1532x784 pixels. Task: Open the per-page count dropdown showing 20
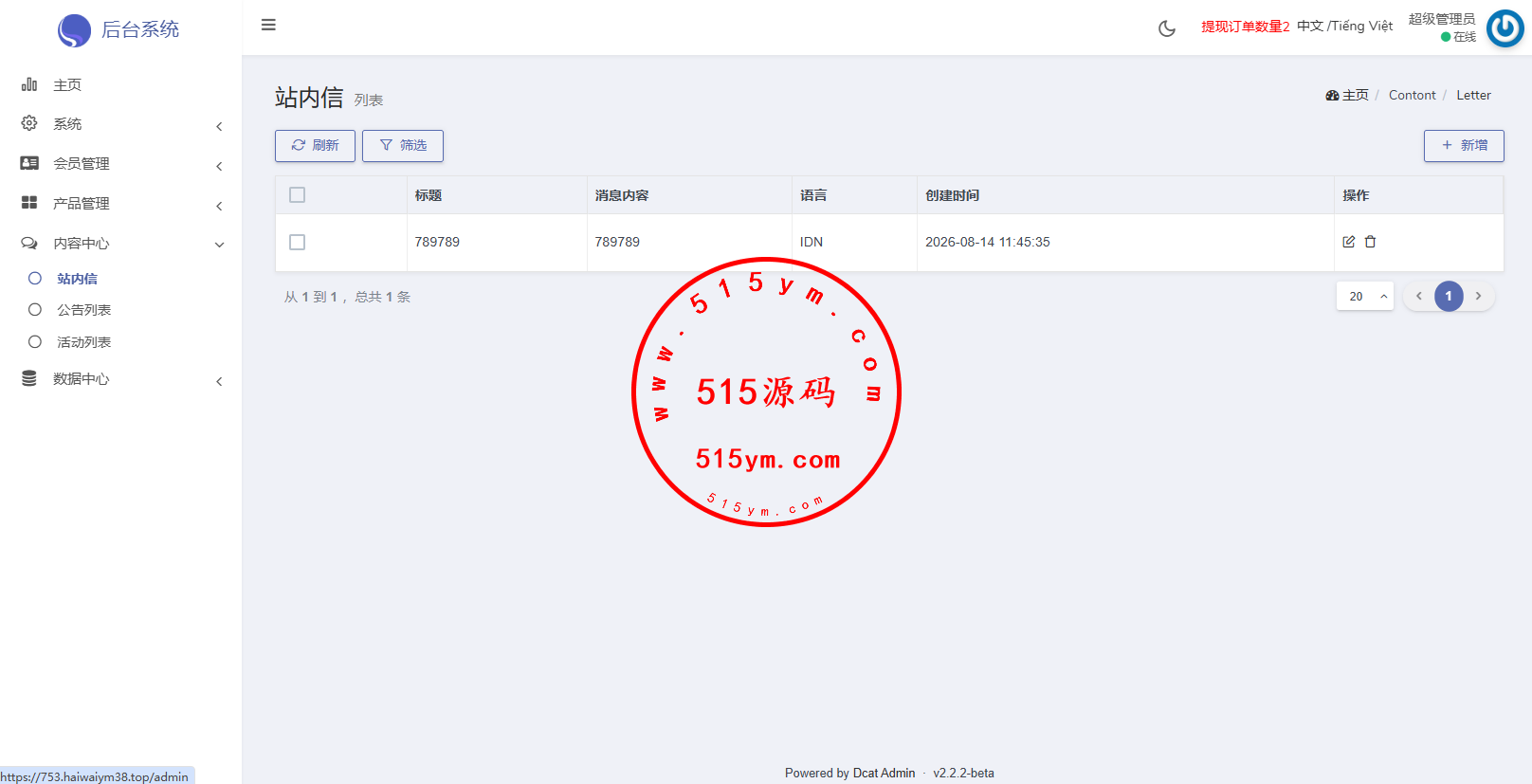point(1365,297)
